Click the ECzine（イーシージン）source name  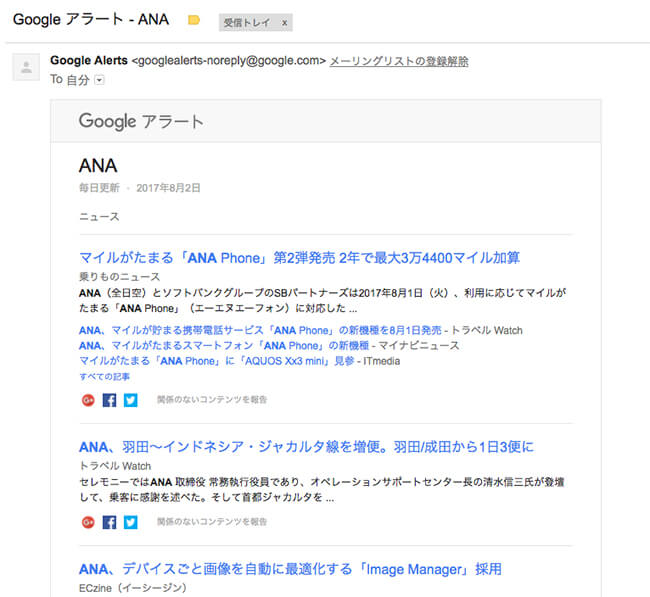[x=133, y=588]
